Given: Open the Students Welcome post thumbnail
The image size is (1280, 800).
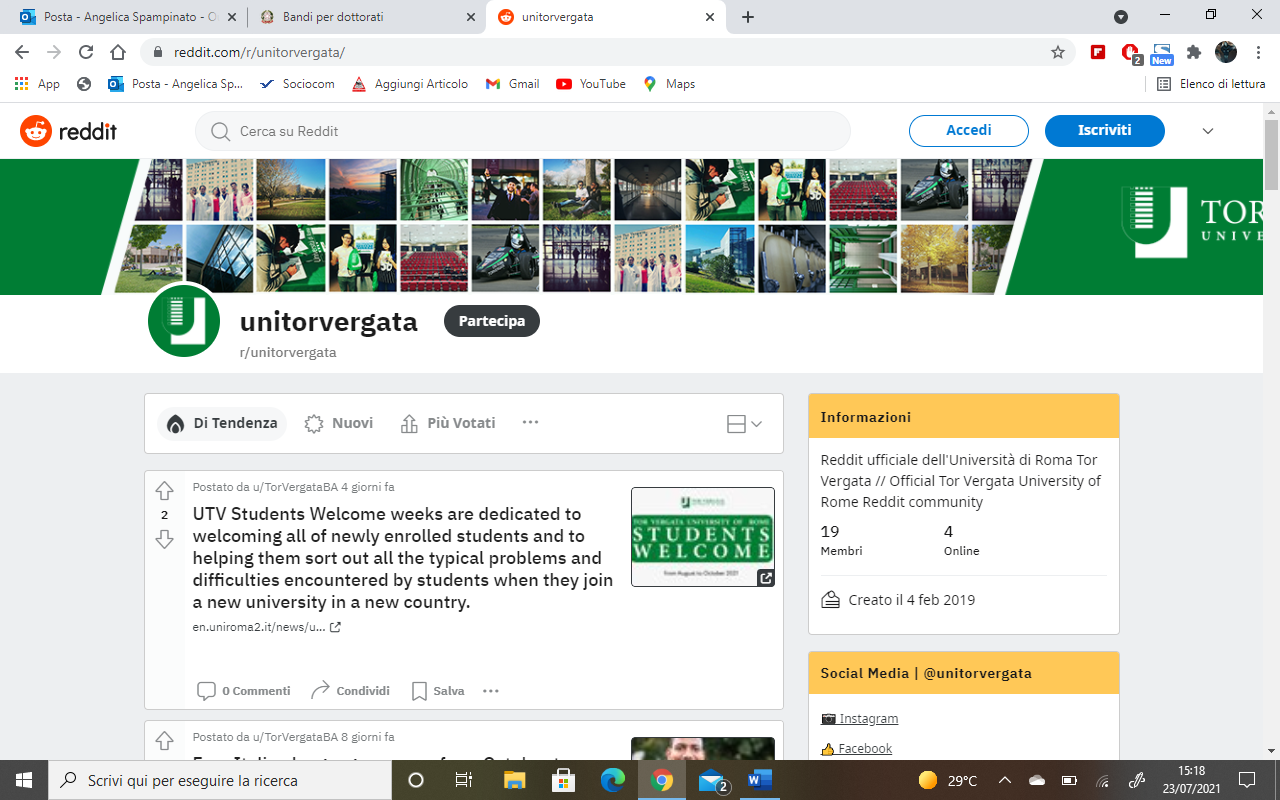Looking at the screenshot, I should [702, 537].
